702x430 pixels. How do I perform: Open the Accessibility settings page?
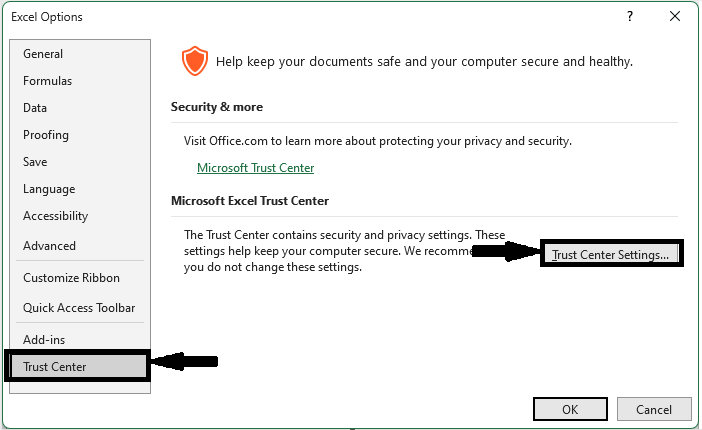pos(56,216)
